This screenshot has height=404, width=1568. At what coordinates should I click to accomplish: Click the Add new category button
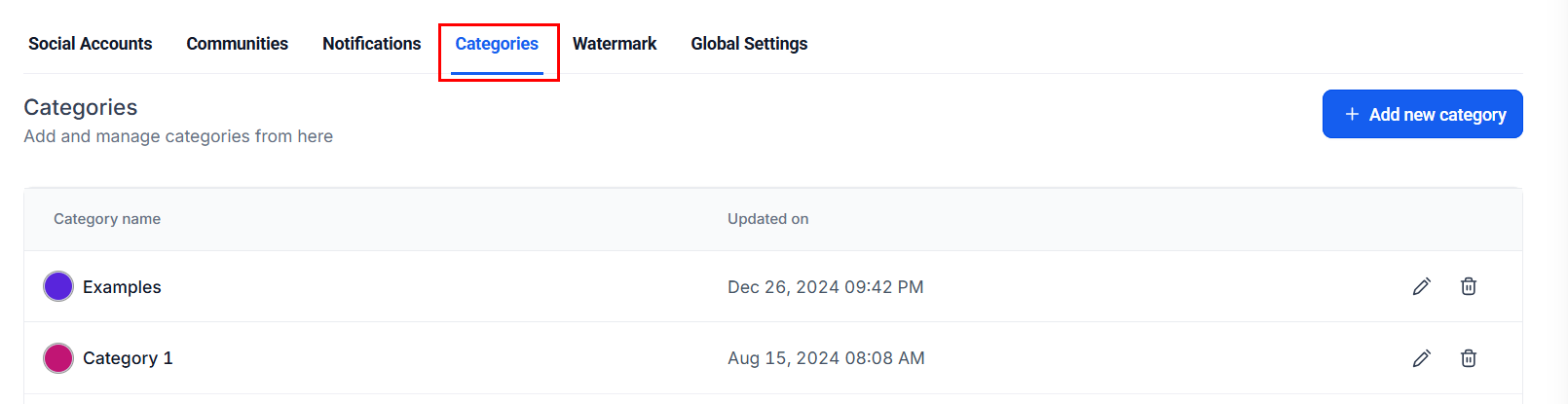(x=1422, y=115)
